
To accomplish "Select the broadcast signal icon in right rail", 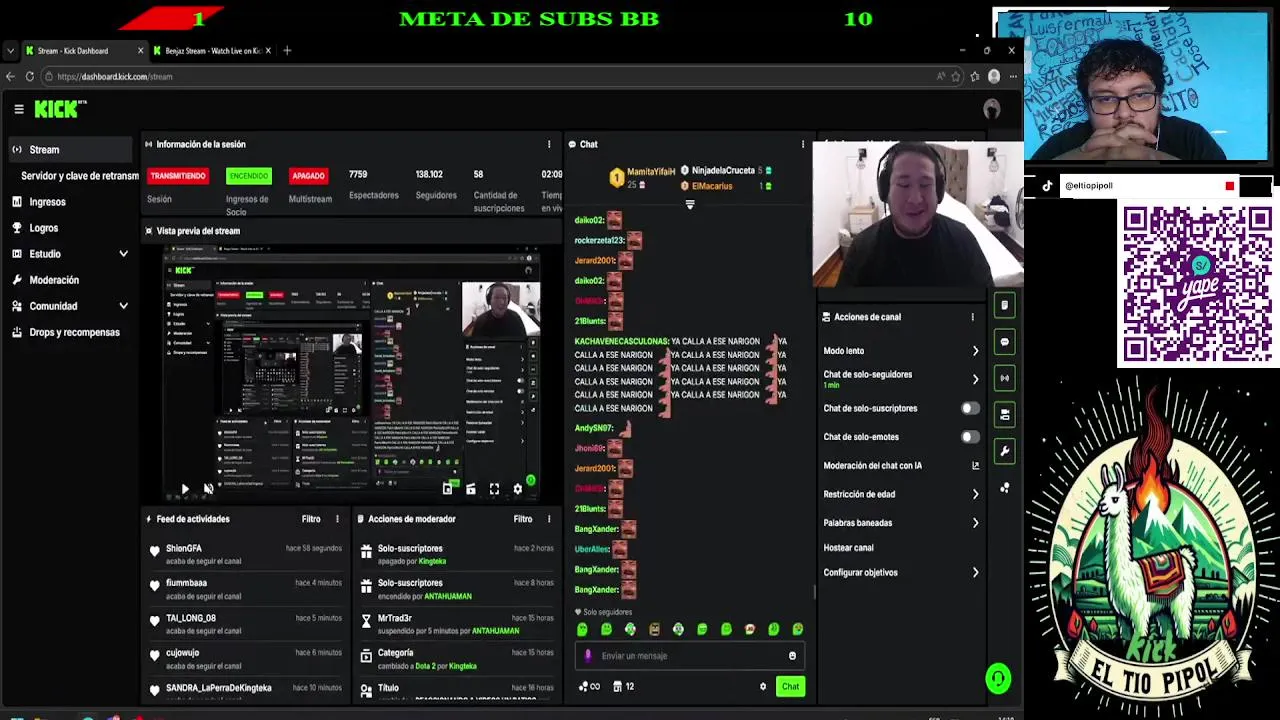I will pyautogui.click(x=1005, y=378).
